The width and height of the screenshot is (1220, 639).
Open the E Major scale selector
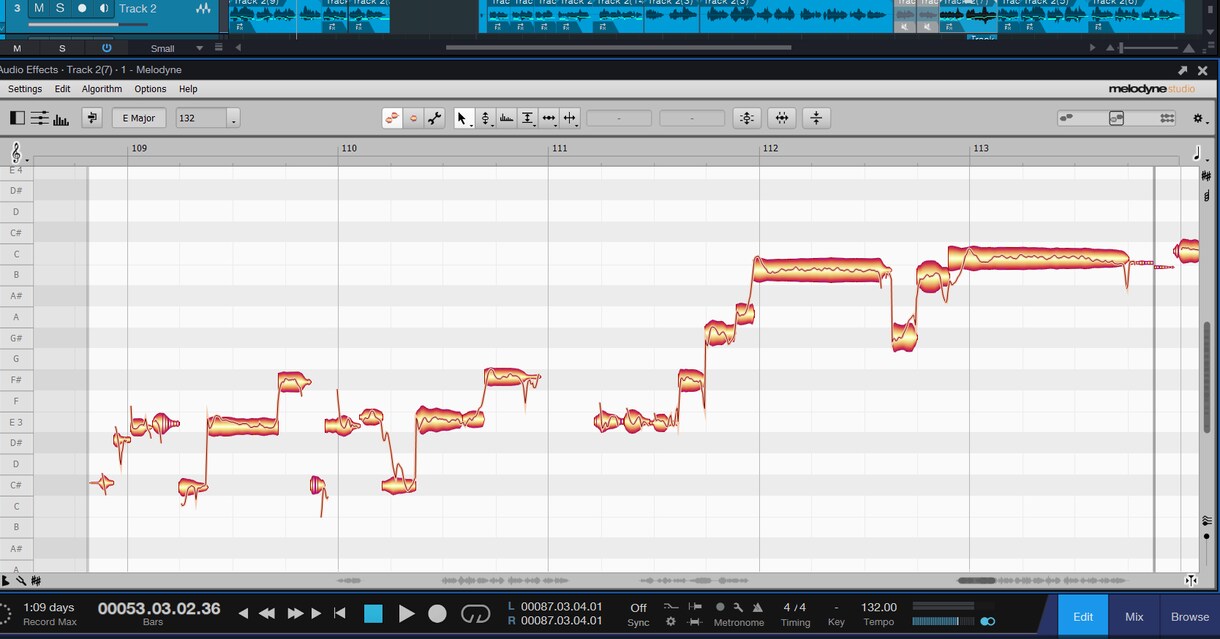coord(139,118)
